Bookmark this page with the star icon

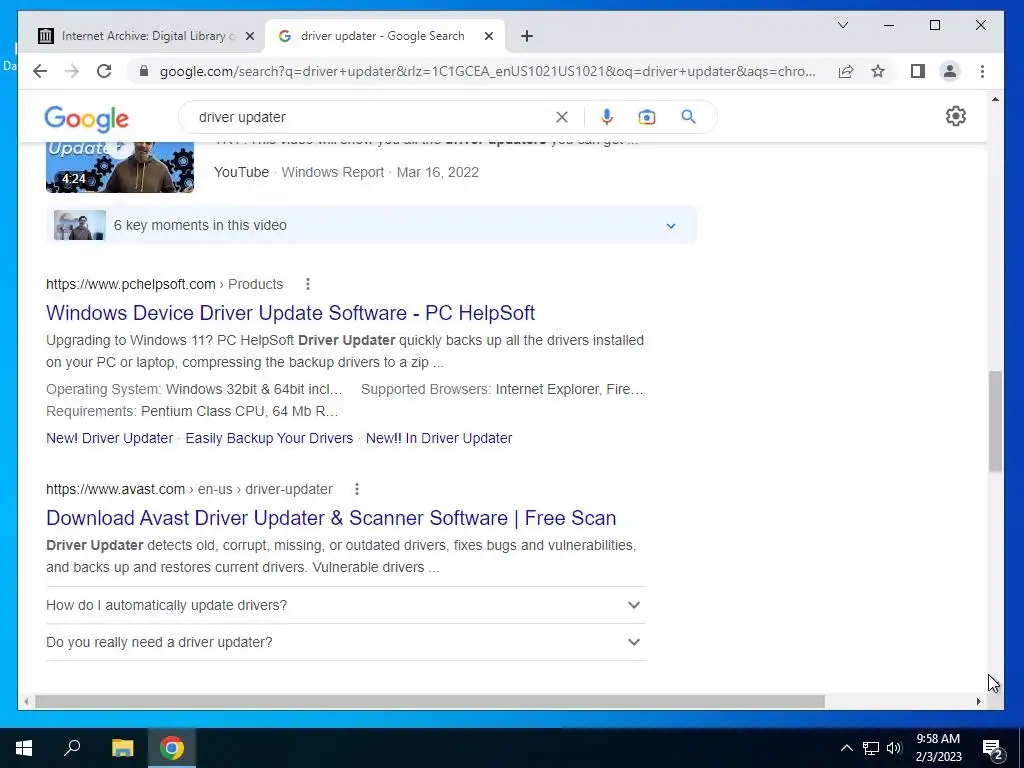(878, 71)
